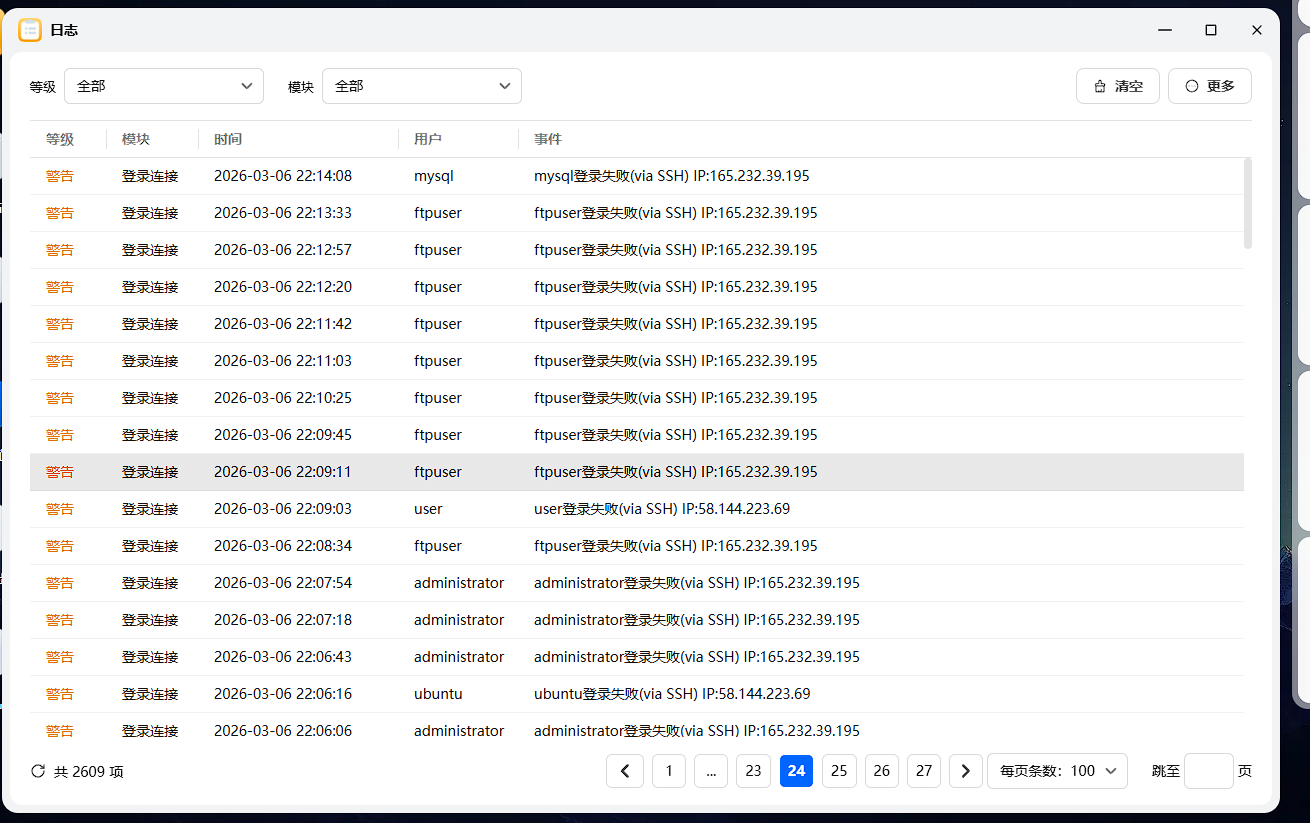The image size is (1310, 823).
Task: Refresh the log list via the refresh icon
Action: (x=37, y=771)
